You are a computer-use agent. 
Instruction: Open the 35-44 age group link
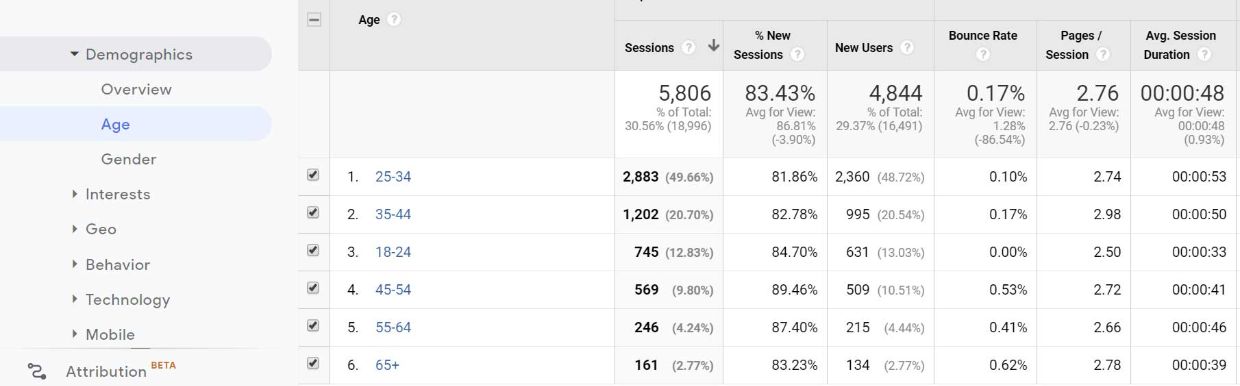(393, 214)
